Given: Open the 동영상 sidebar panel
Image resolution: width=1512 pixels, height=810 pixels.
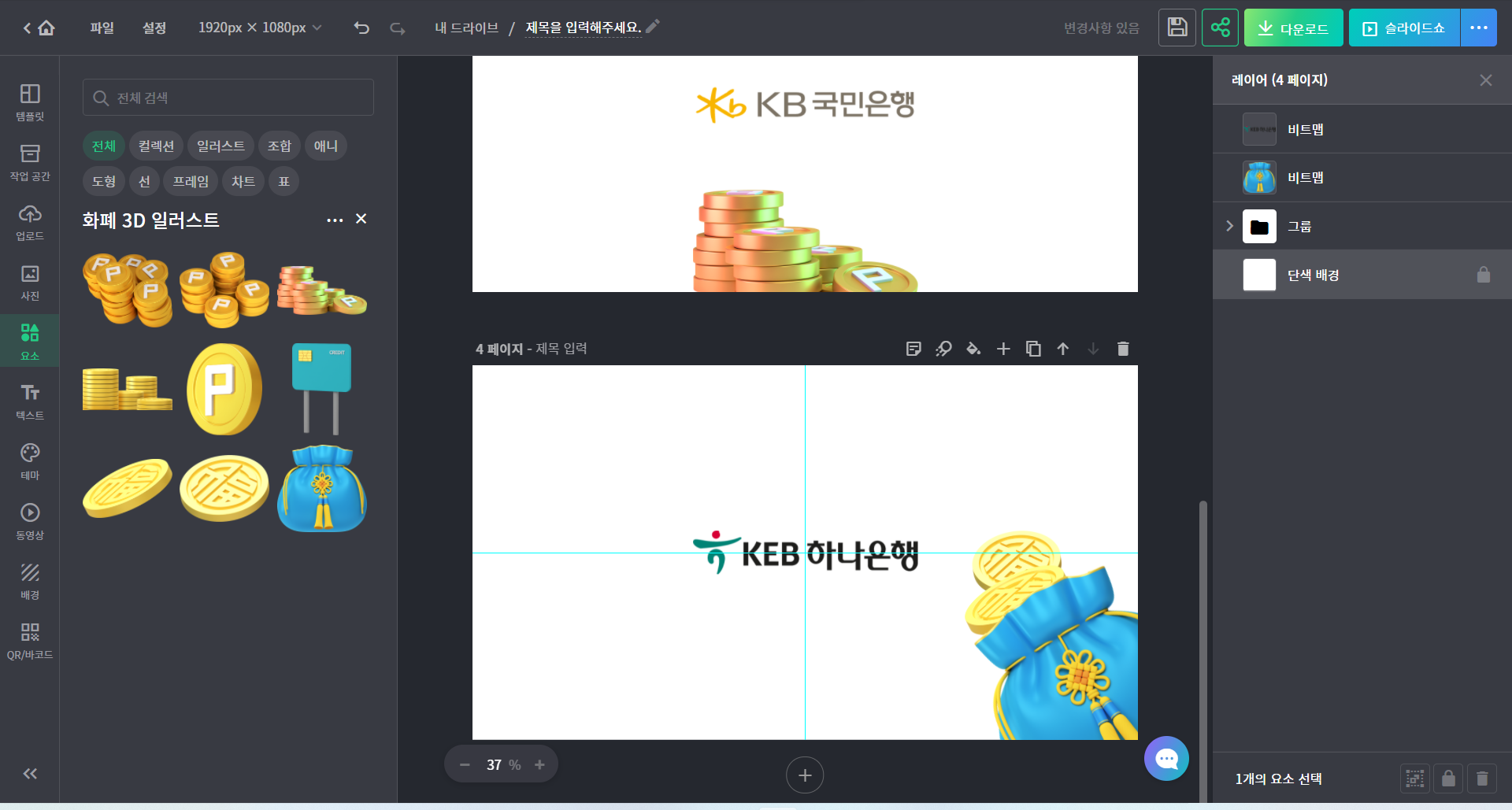Looking at the screenshot, I should tap(30, 521).
